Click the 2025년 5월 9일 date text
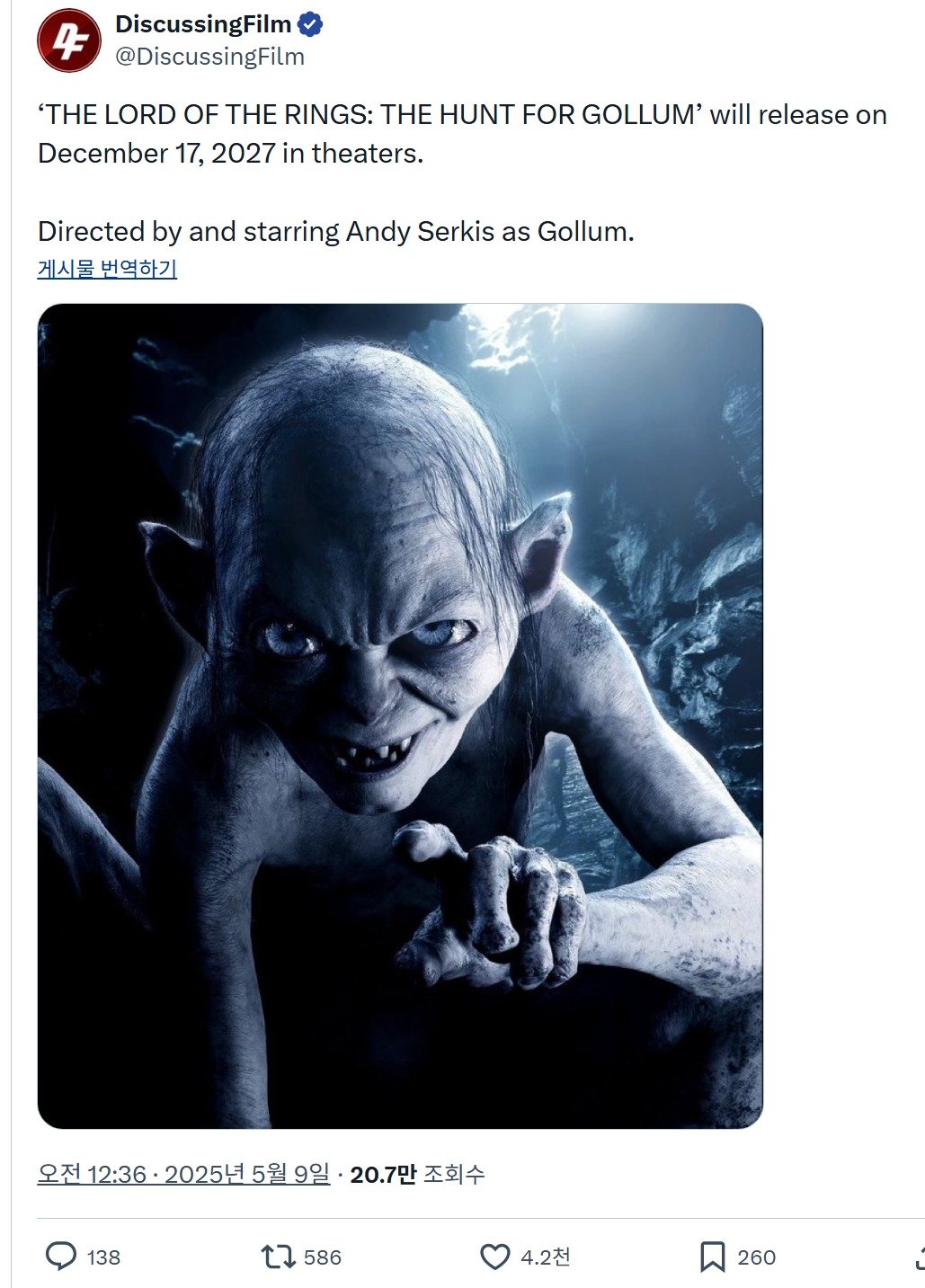925x1288 pixels. click(x=247, y=1174)
